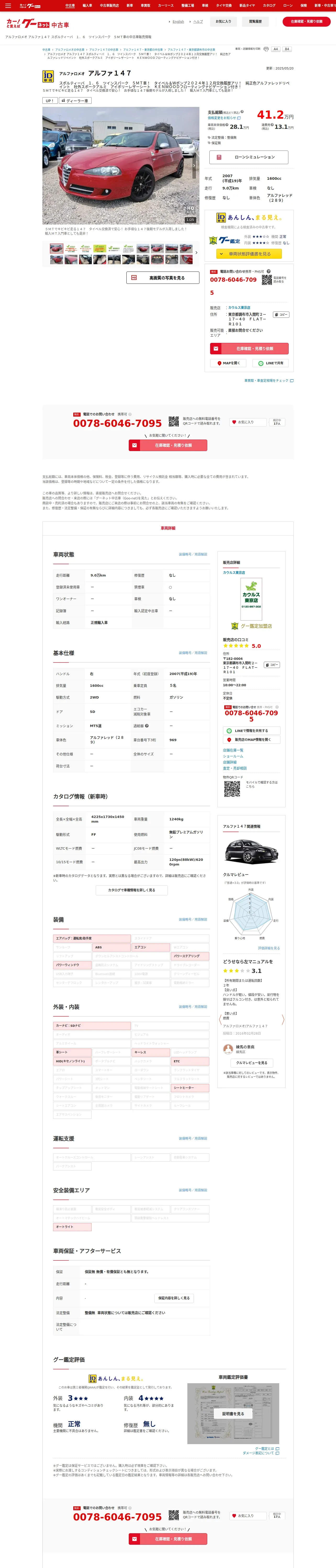Click 物件QRコード image in sidebar
The image size is (336, 1568).
232,789
